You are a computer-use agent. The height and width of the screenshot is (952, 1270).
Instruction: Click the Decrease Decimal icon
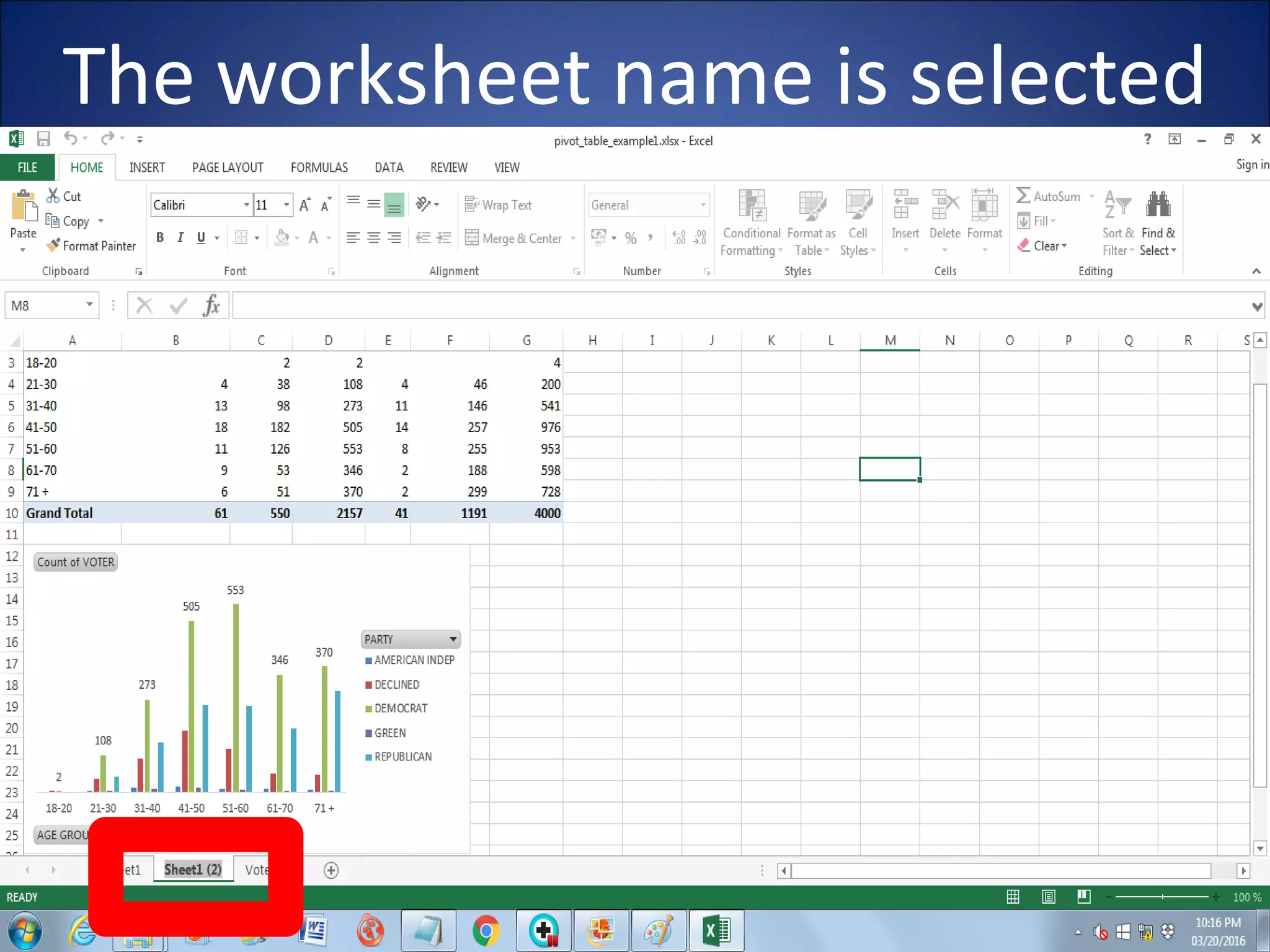point(700,237)
